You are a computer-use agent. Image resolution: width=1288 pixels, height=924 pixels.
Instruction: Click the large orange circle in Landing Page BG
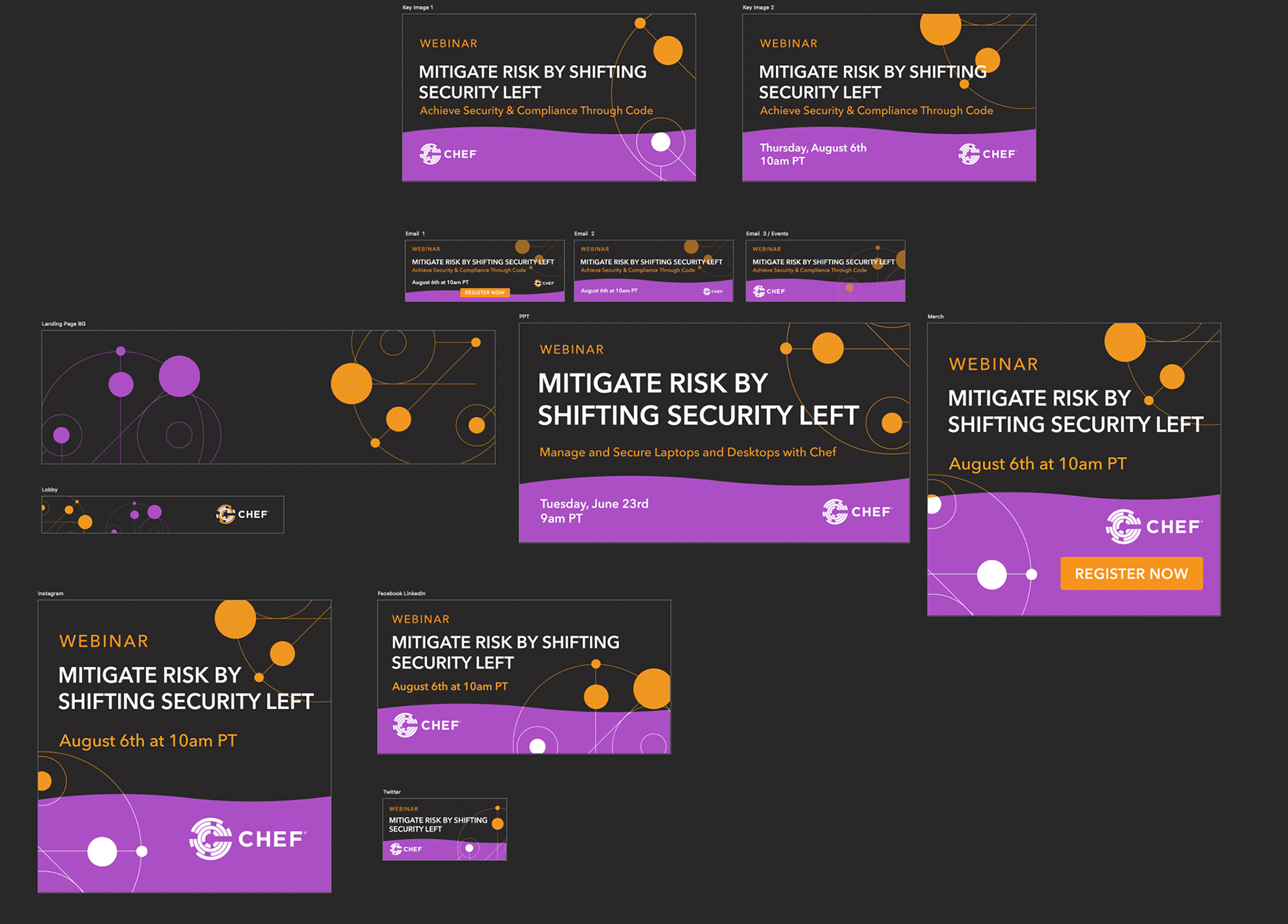[352, 384]
